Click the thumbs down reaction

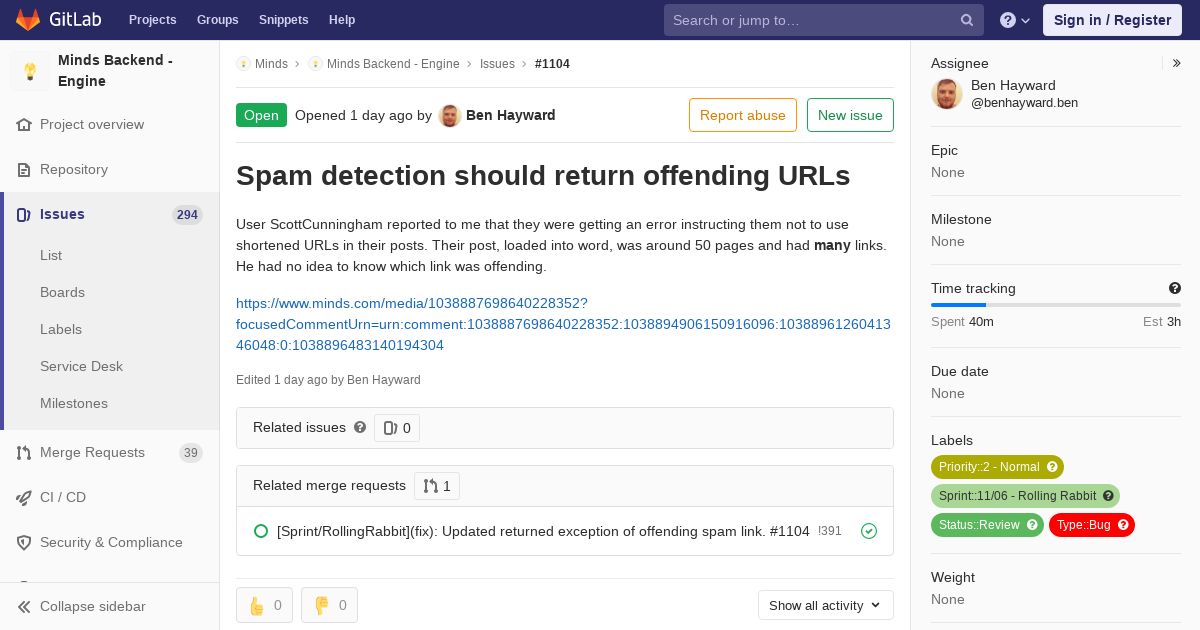pyautogui.click(x=329, y=605)
